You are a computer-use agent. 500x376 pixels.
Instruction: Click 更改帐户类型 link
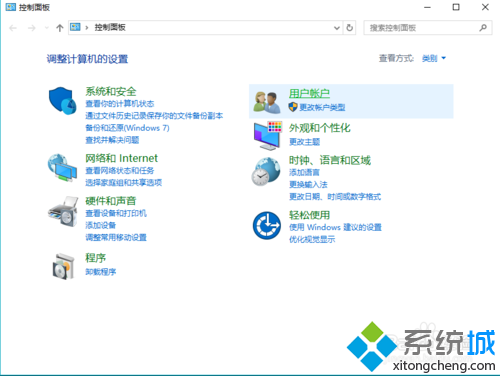pyautogui.click(x=322, y=107)
